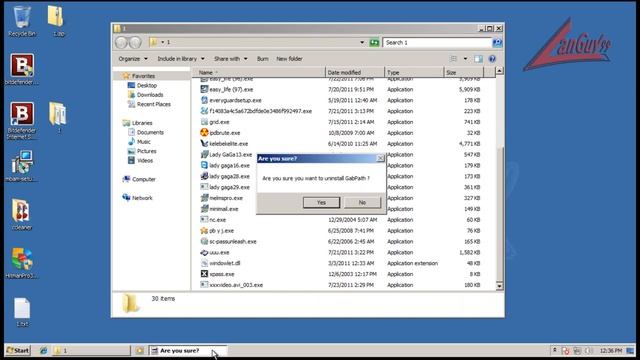Click file list scroll up arrow
Image resolution: width=640 pixels, height=360 pixels.
click(499, 71)
